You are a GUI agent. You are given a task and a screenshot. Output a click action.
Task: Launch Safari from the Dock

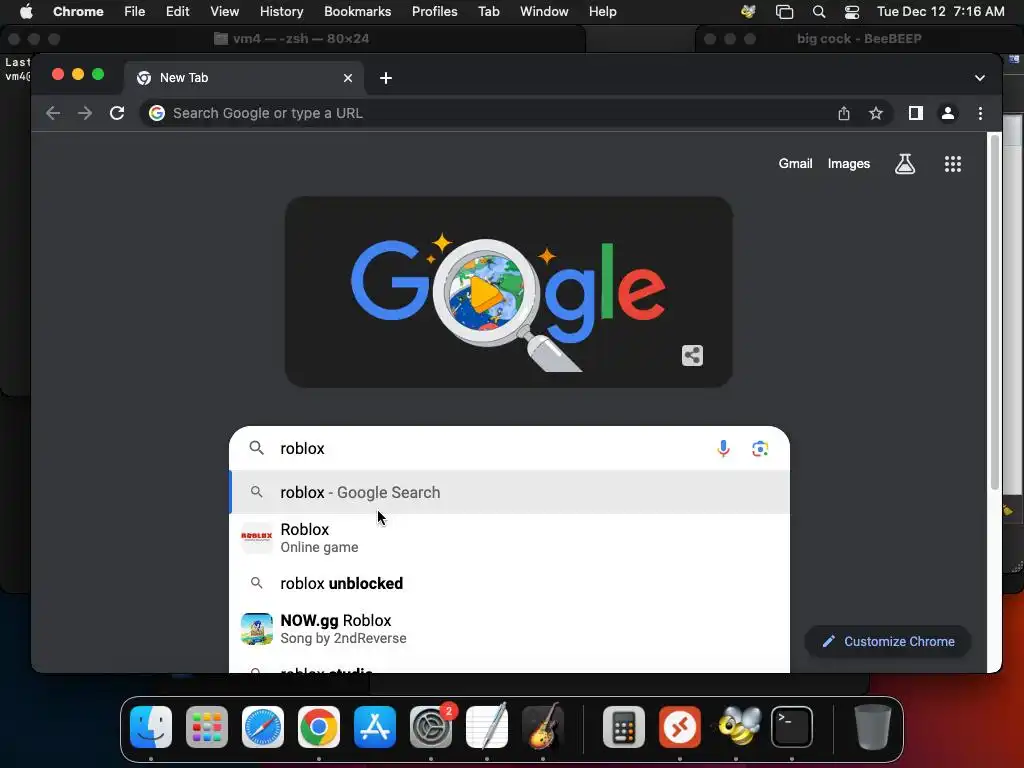tap(263, 727)
